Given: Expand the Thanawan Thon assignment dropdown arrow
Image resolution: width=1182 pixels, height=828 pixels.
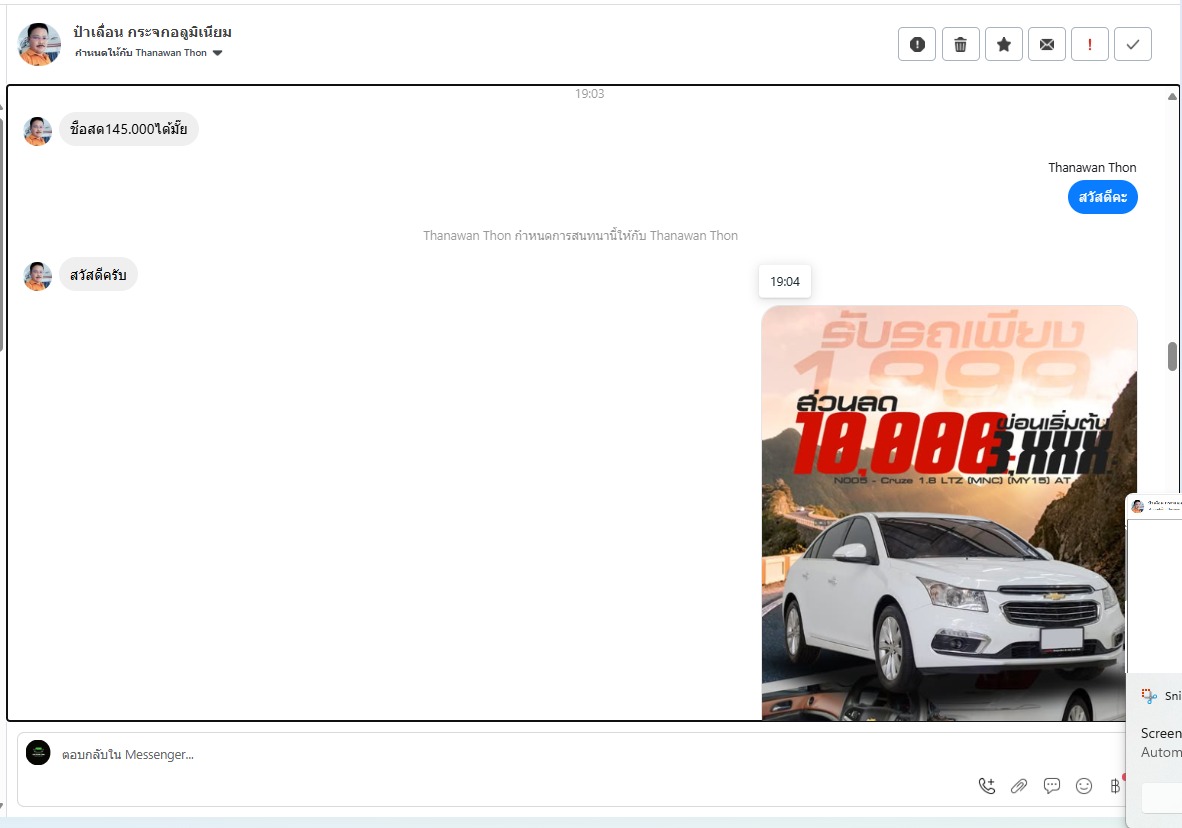Looking at the screenshot, I should [218, 53].
